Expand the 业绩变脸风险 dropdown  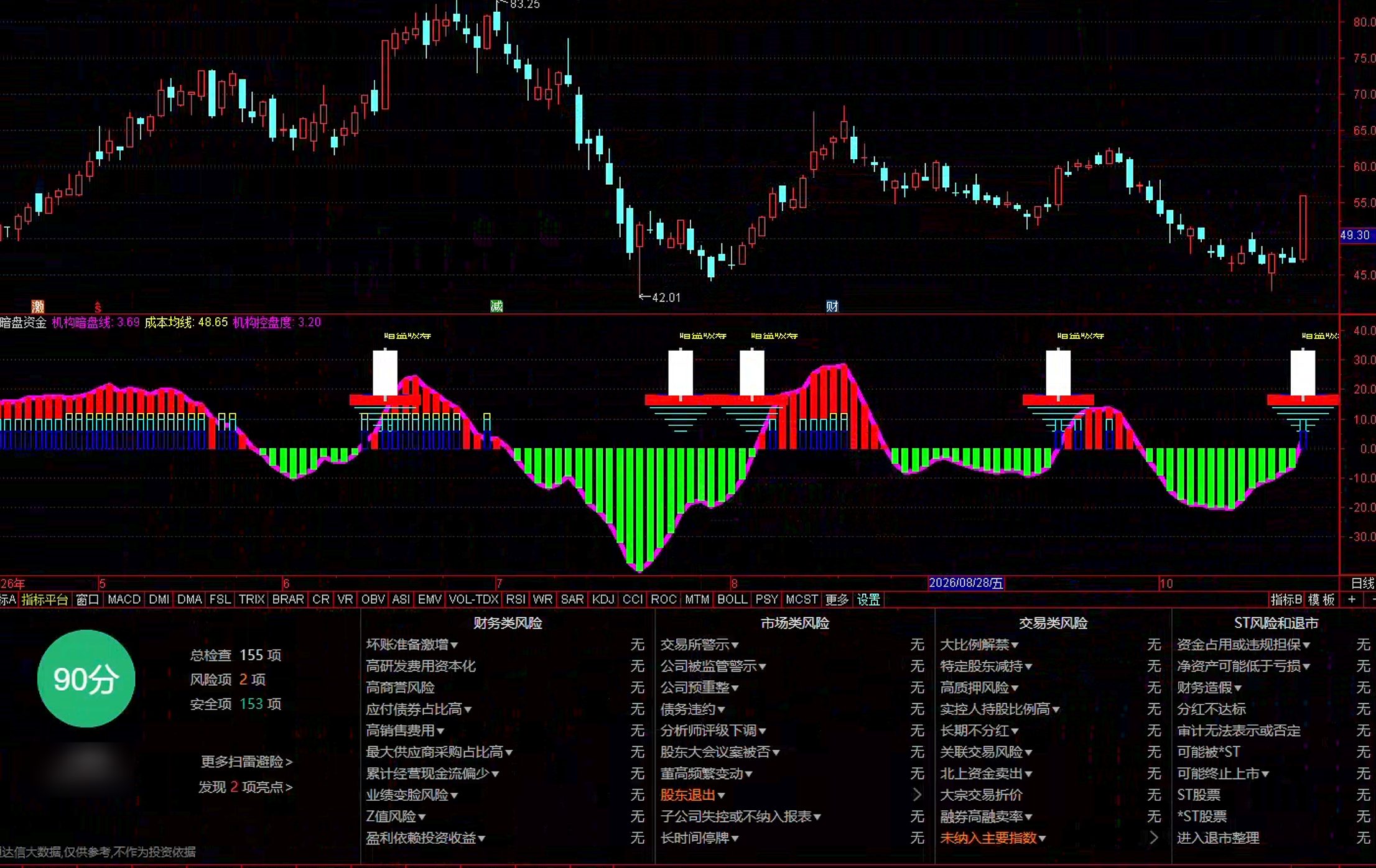412,795
